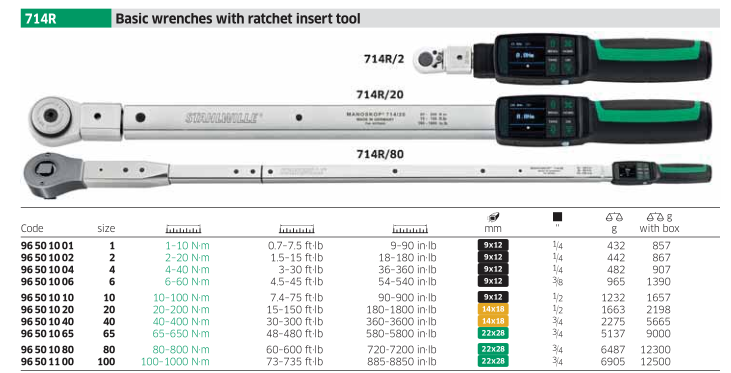Click the 9x12 badge in row 96 50 10 01
The image size is (731, 373).
493,245
